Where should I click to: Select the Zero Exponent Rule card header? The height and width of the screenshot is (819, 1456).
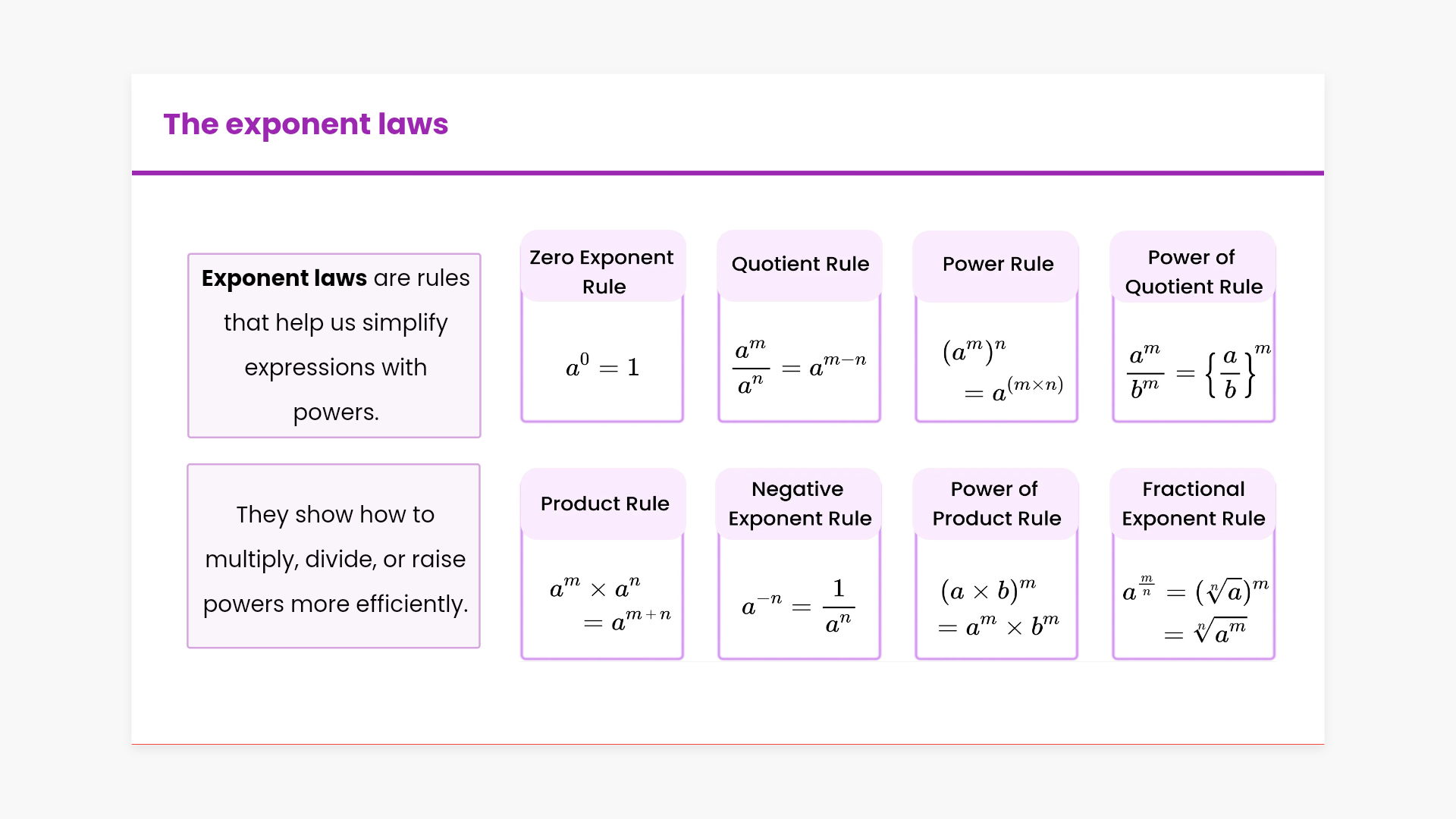point(603,271)
